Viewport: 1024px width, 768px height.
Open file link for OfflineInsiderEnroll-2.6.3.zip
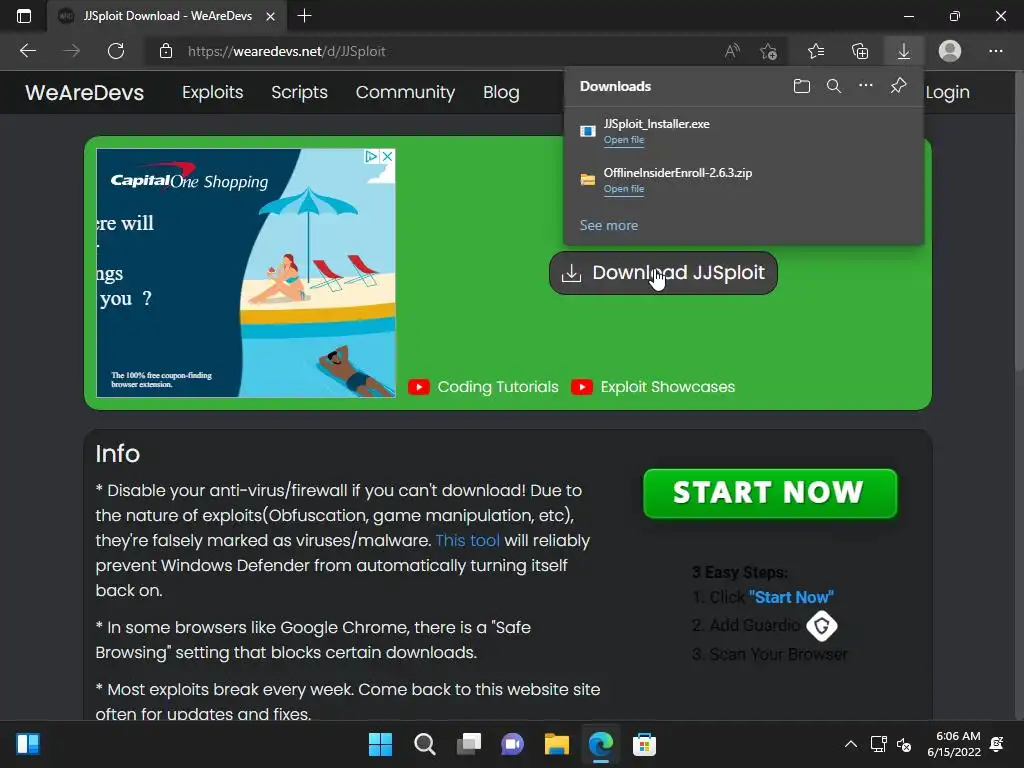pos(624,189)
